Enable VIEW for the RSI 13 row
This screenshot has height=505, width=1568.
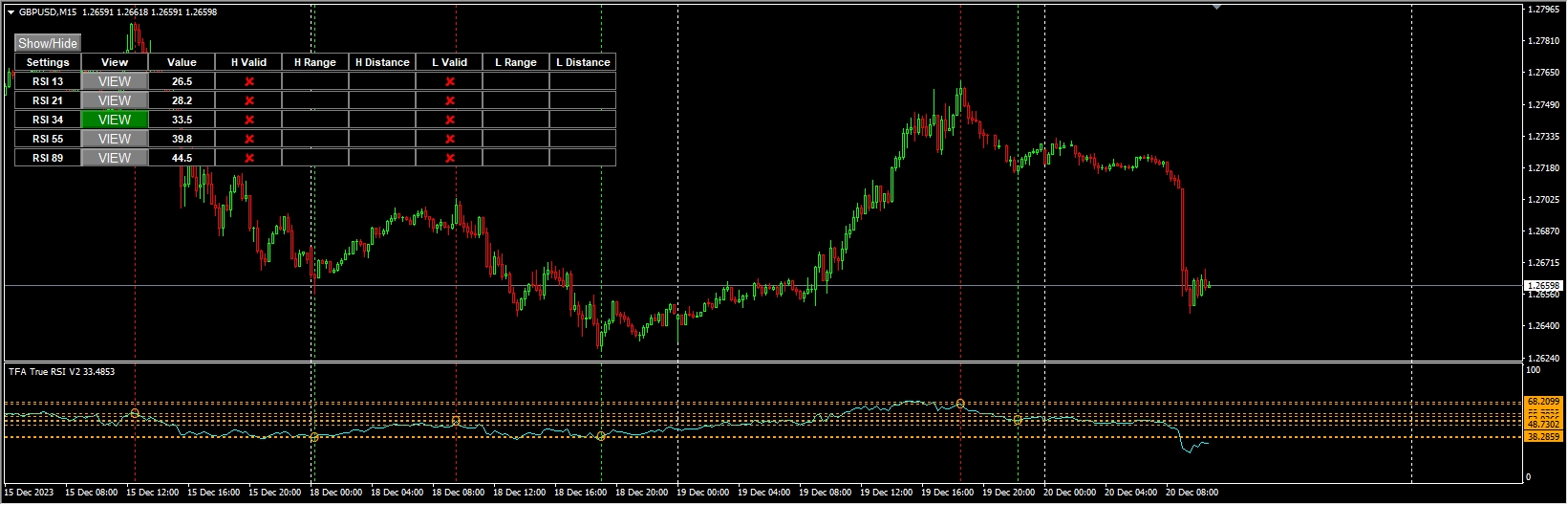(x=115, y=81)
